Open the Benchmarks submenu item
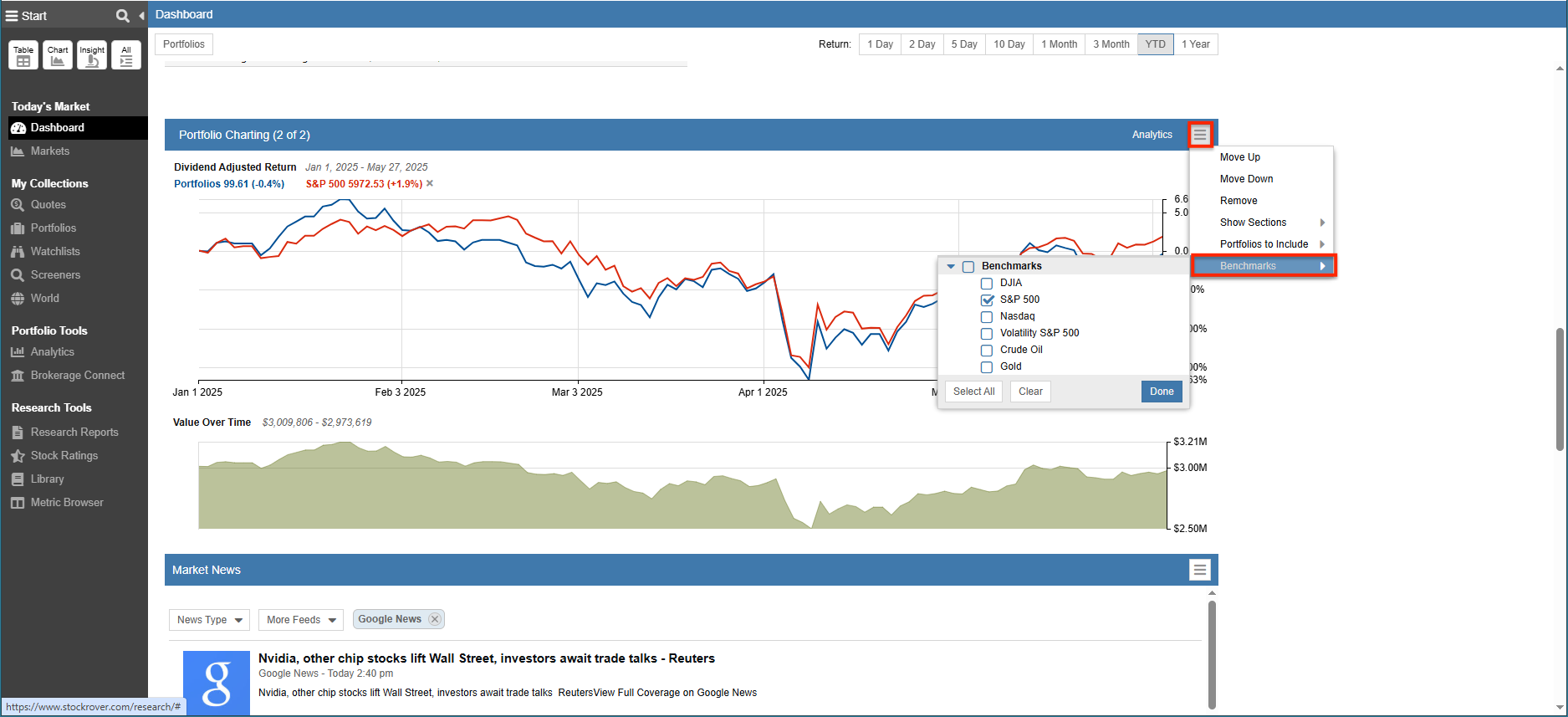The image size is (1568, 717). click(1264, 266)
